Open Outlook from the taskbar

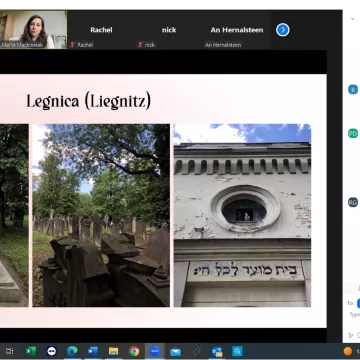coord(217,351)
